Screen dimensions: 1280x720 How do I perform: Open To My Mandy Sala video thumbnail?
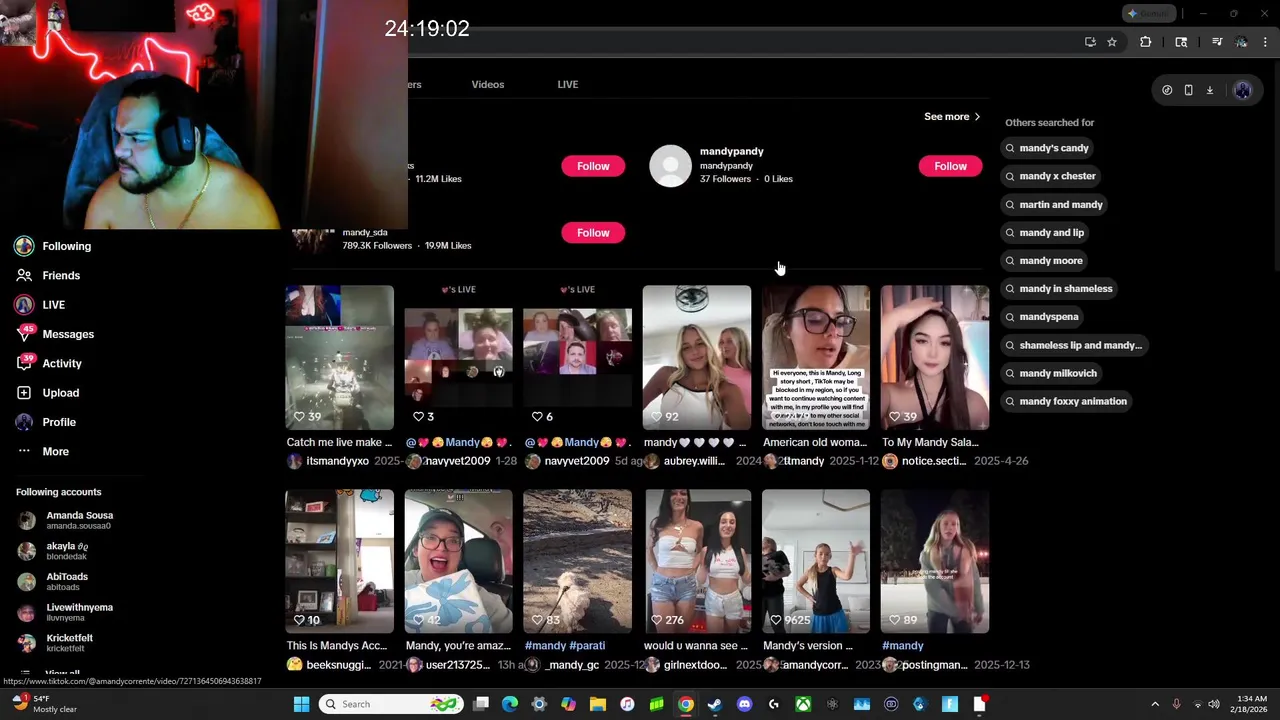tap(935, 358)
